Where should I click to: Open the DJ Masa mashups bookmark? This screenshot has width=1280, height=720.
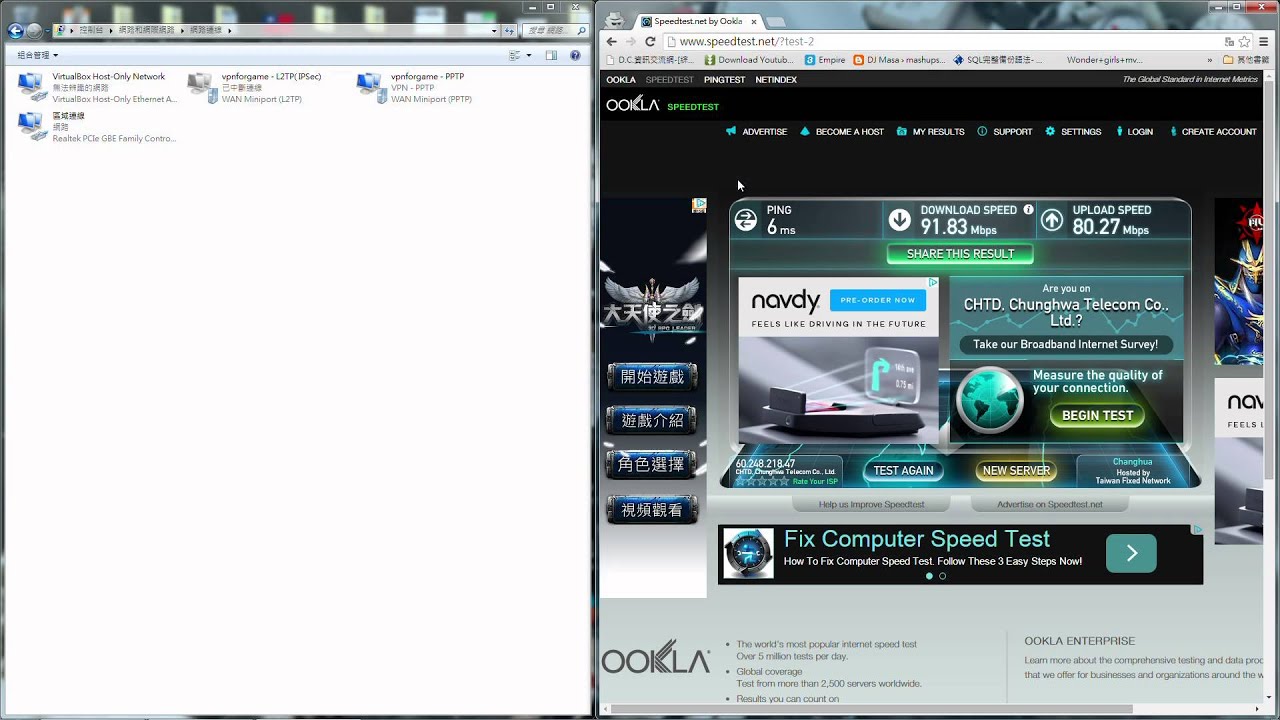[899, 60]
